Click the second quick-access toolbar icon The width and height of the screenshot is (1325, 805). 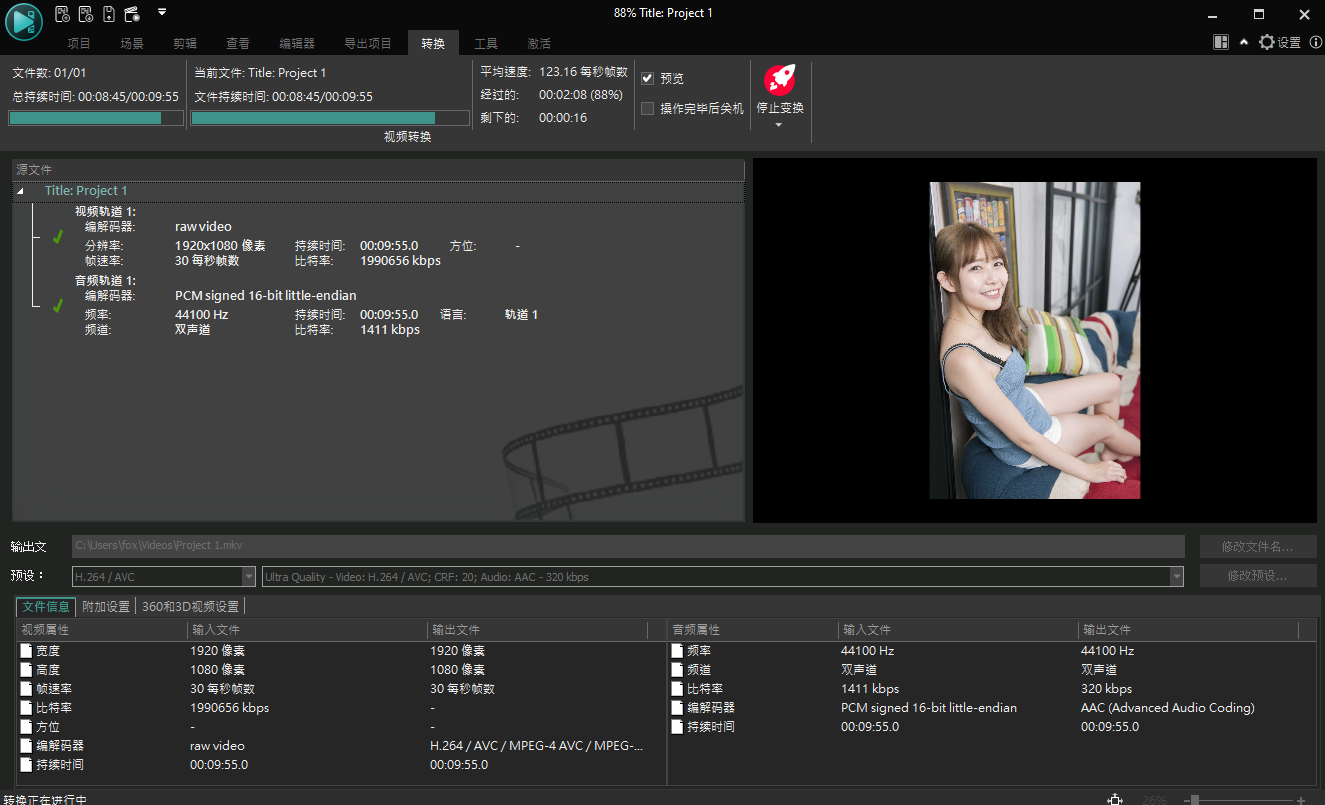[85, 14]
